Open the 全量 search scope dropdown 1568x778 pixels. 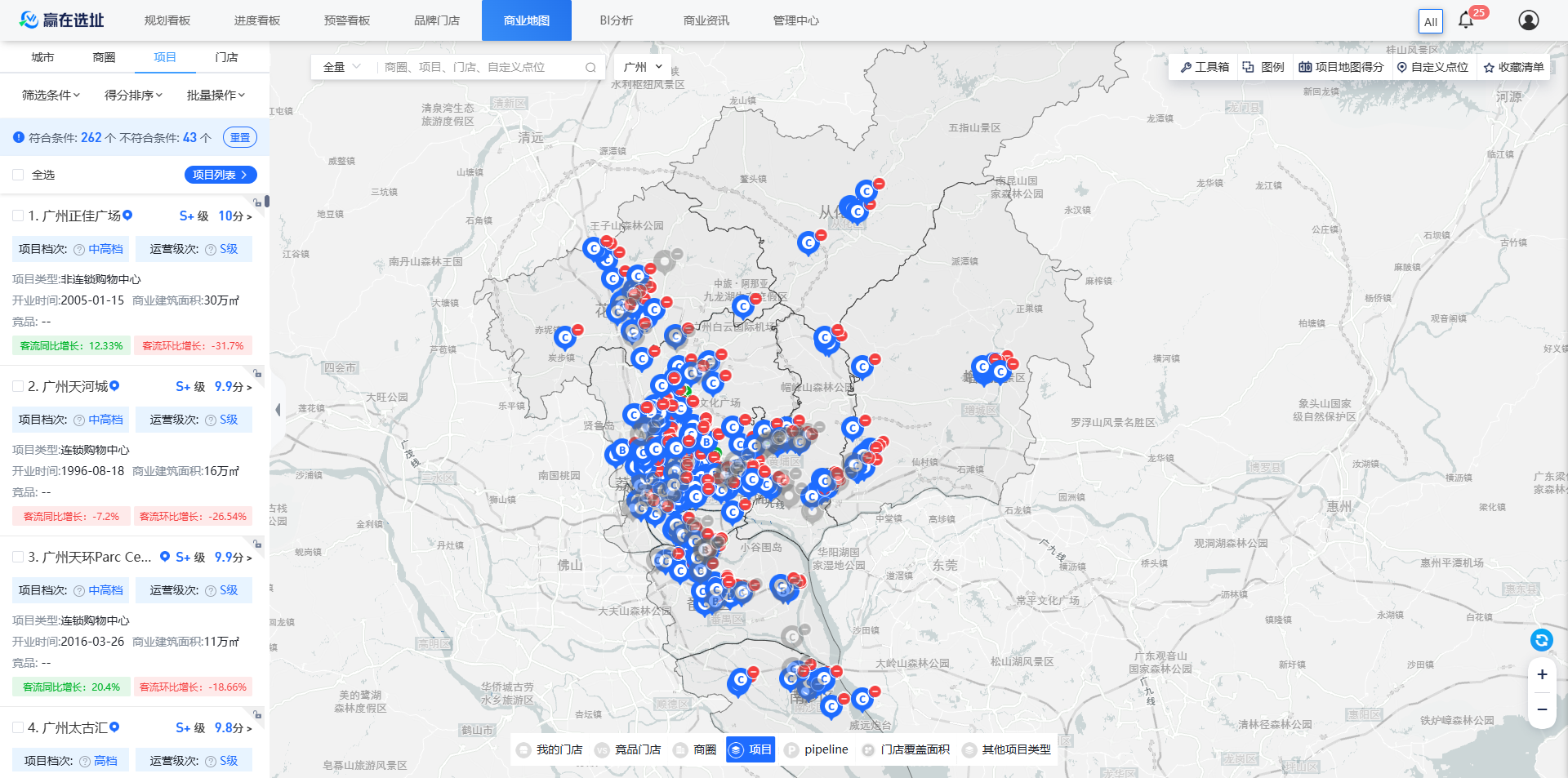[342, 67]
